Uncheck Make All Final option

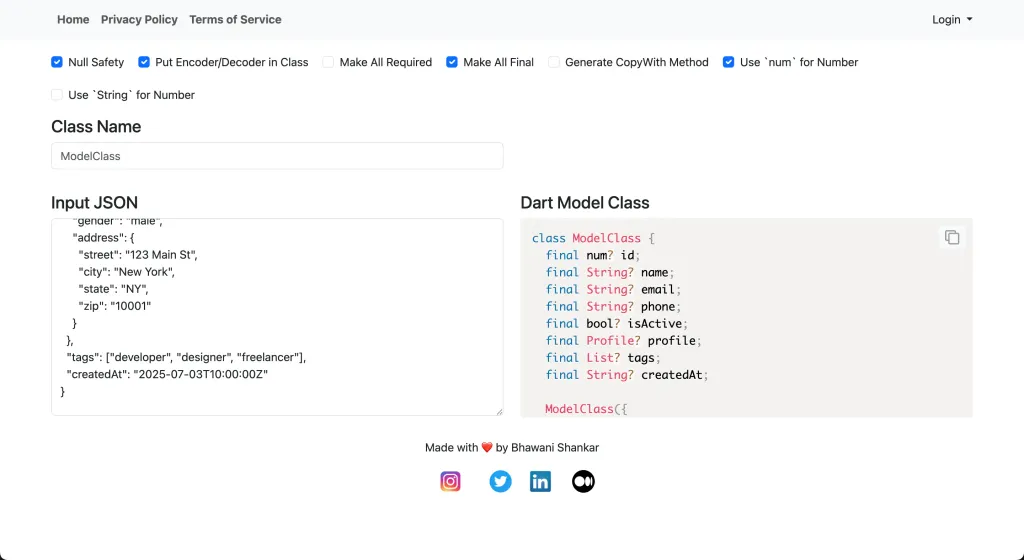pyautogui.click(x=452, y=62)
